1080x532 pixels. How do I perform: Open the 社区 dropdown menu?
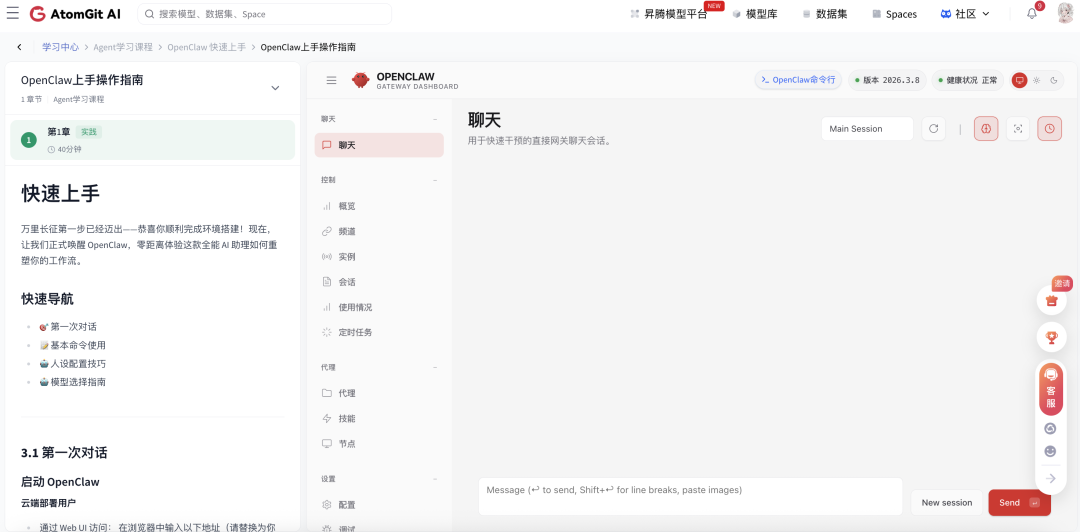[965, 14]
